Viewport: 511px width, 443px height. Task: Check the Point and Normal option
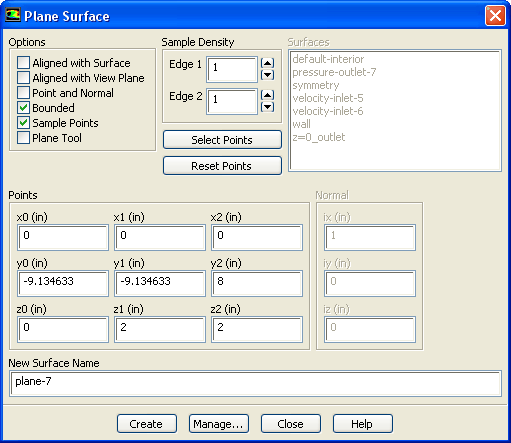(x=23, y=92)
